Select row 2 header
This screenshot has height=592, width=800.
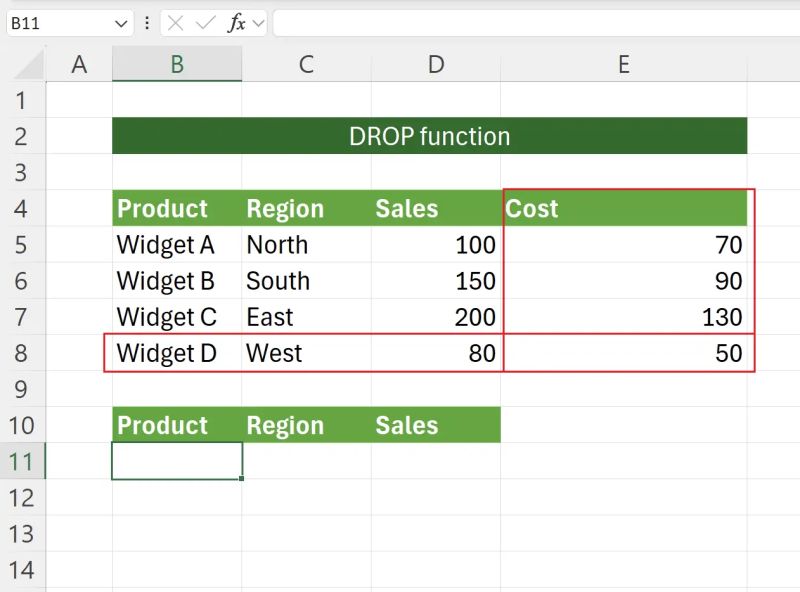click(x=22, y=136)
